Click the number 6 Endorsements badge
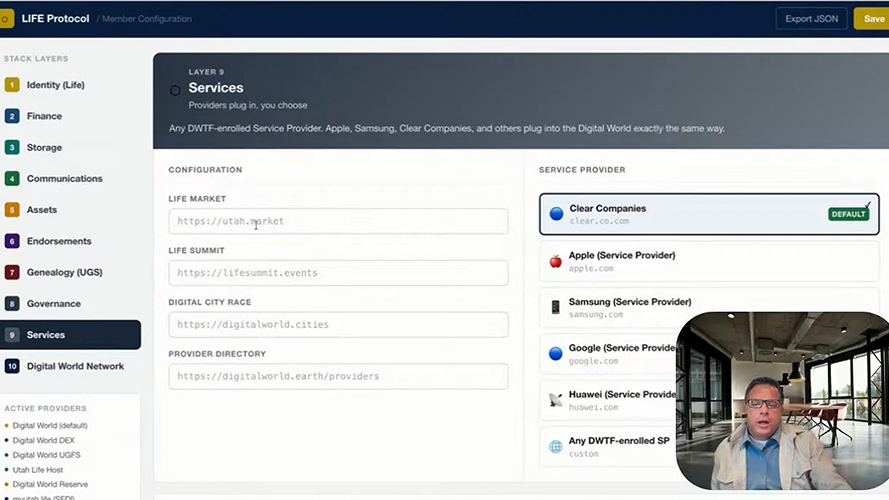The image size is (889, 500). pos(12,241)
